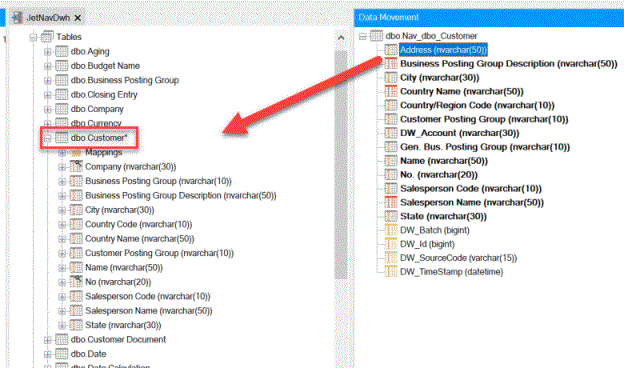
Task: Click the red Salesperson Name field icon in Data Movement
Action: pyautogui.click(x=391, y=202)
